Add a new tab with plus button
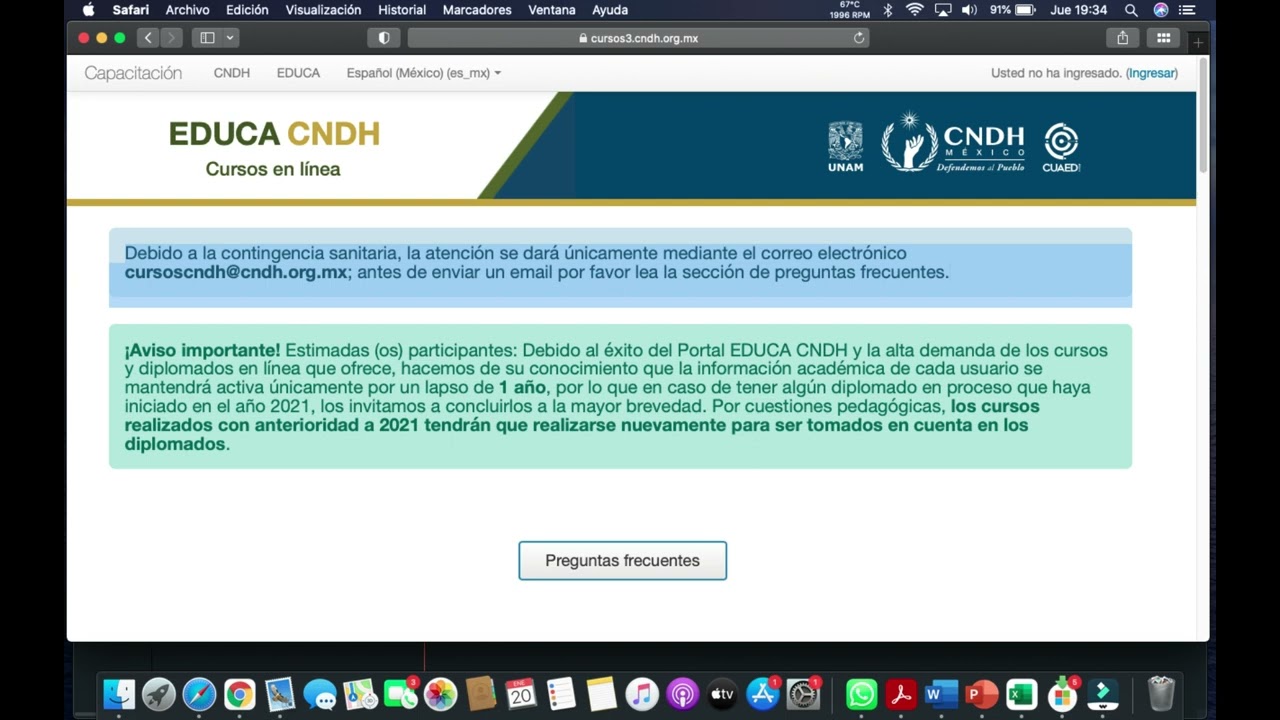This screenshot has width=1280, height=720. (1197, 42)
